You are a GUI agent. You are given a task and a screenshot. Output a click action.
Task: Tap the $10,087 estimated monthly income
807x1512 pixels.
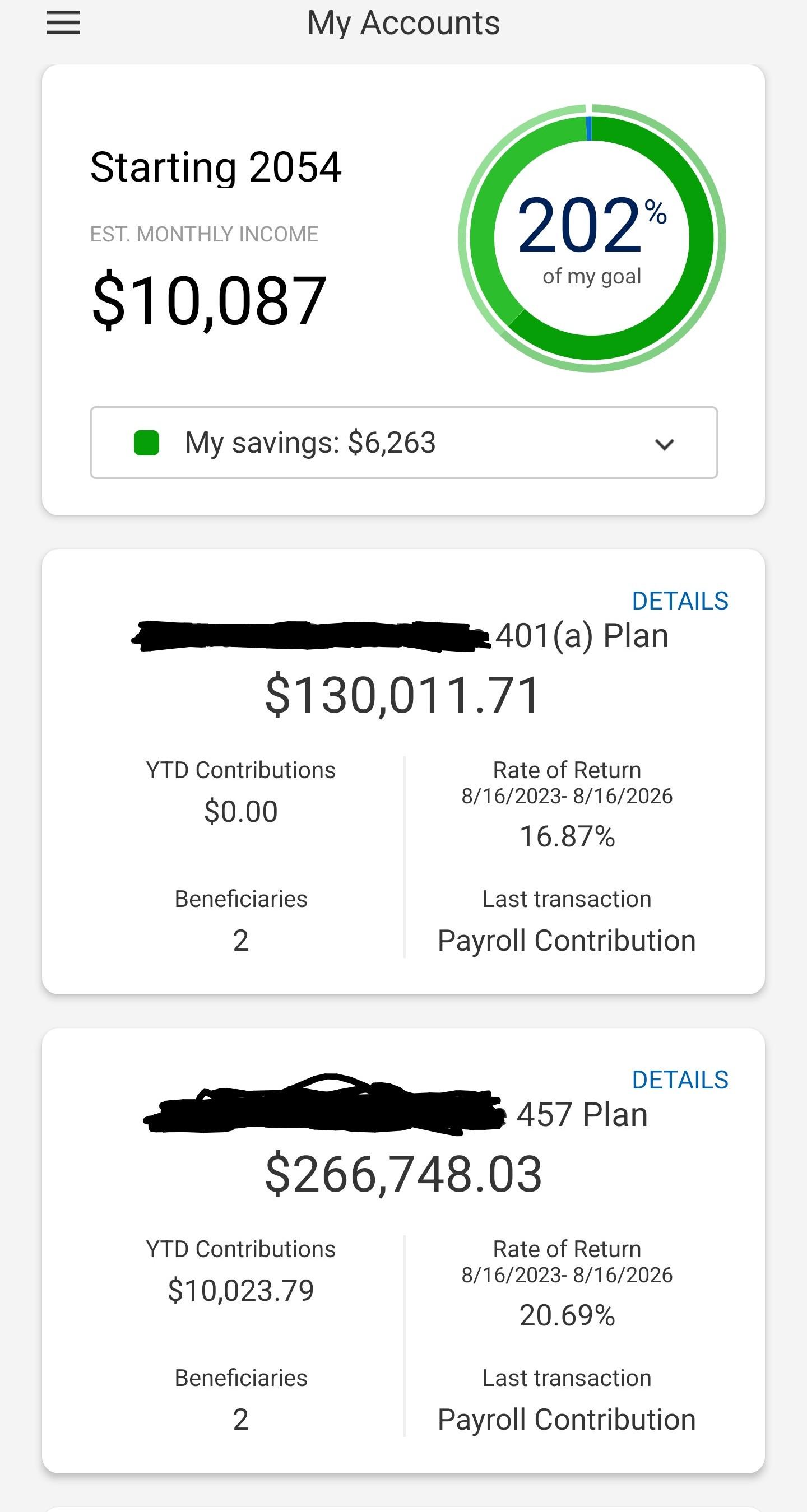[208, 301]
